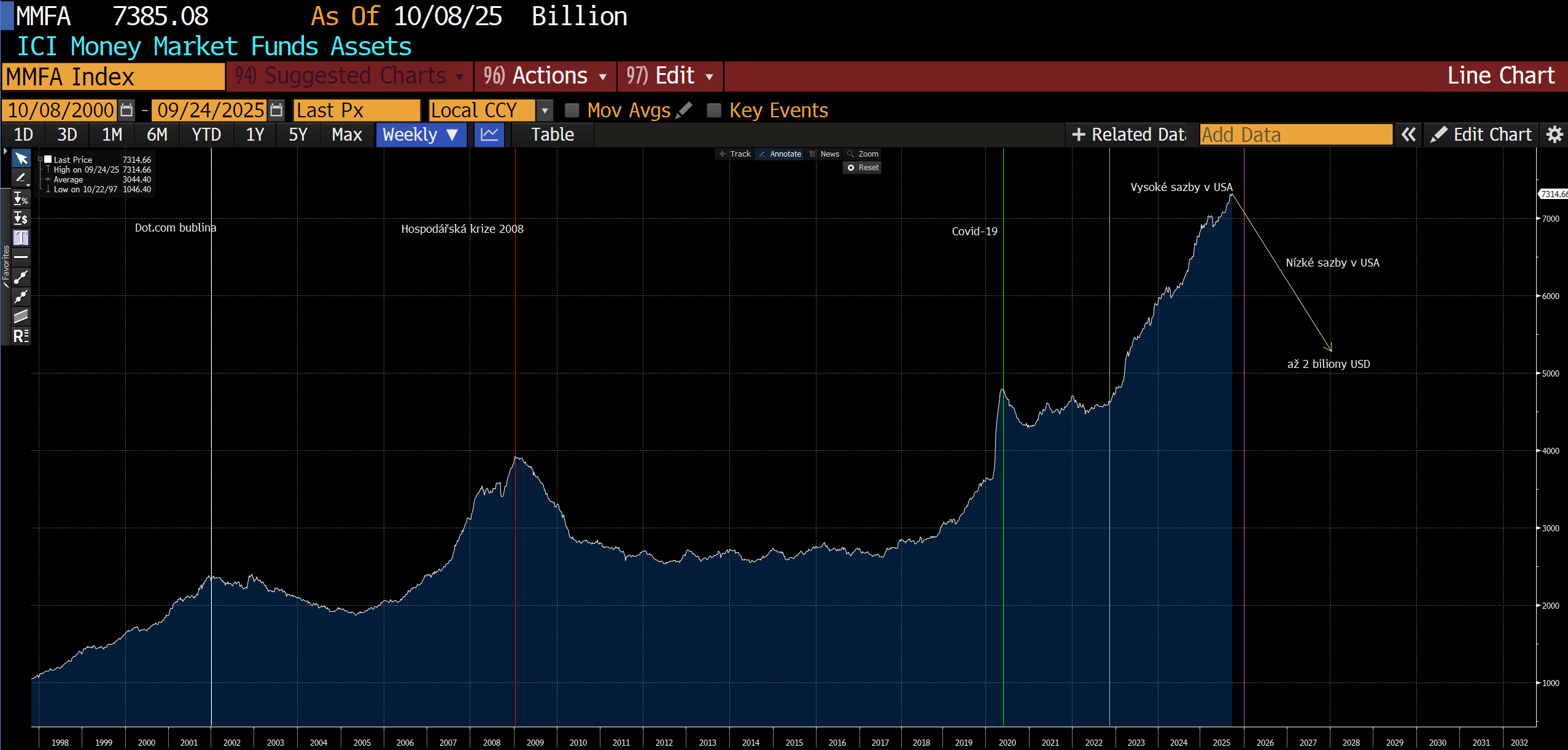Expand the Local CCY currency dropdown
1568x750 pixels.
coord(544,111)
